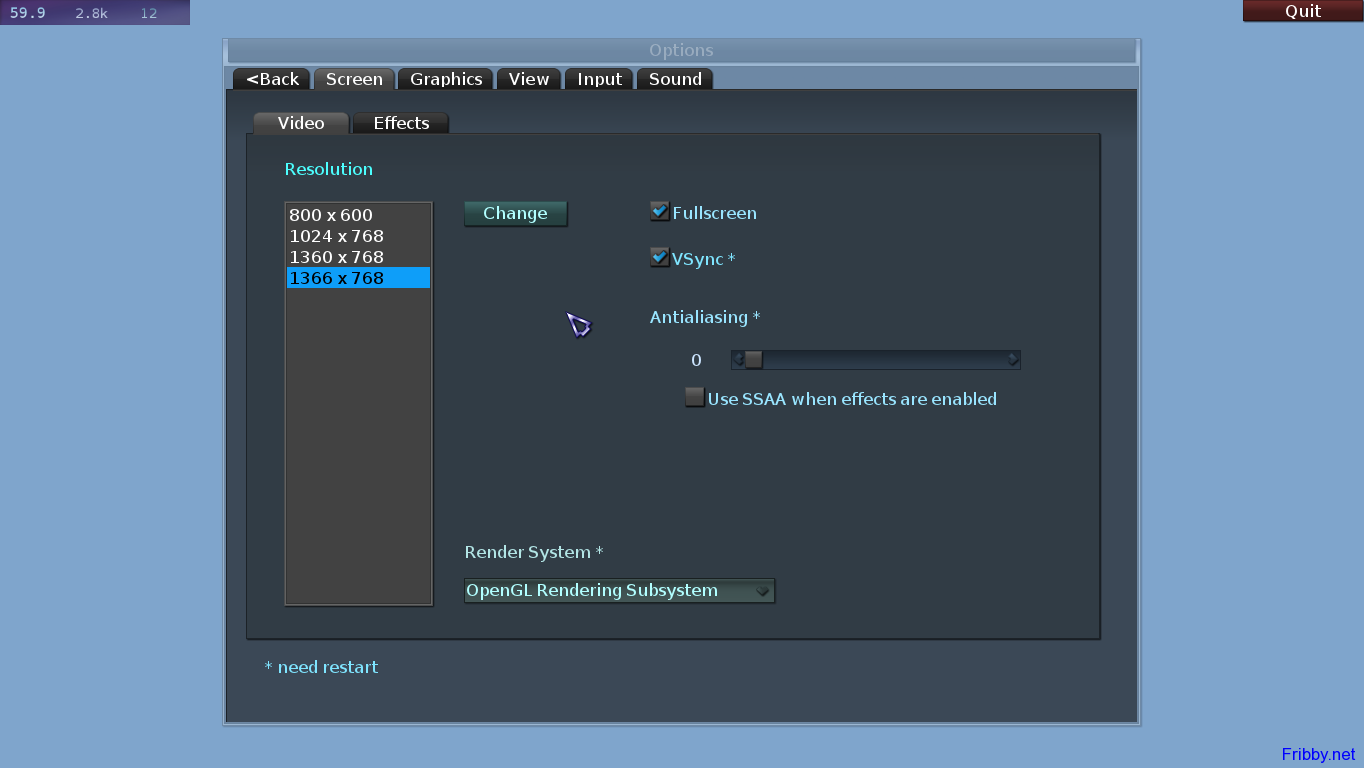Disable the Fullscreen checkbox
This screenshot has height=768, width=1364.
660,212
